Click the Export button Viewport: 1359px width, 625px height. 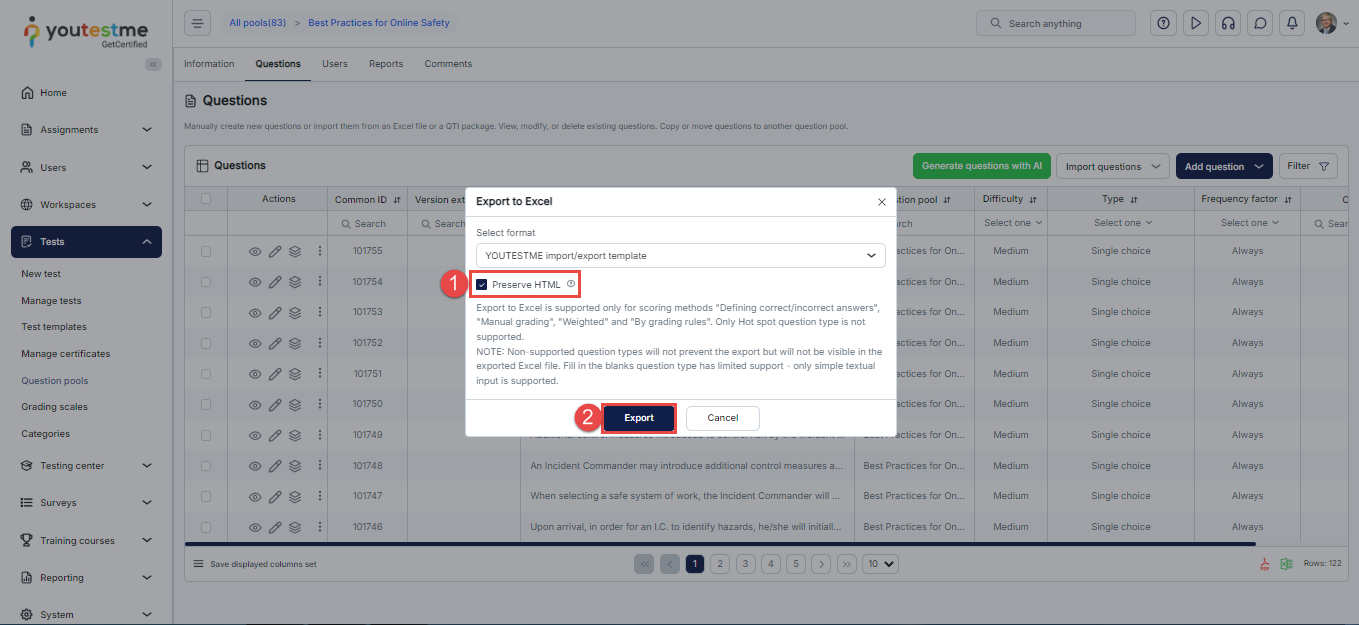638,418
